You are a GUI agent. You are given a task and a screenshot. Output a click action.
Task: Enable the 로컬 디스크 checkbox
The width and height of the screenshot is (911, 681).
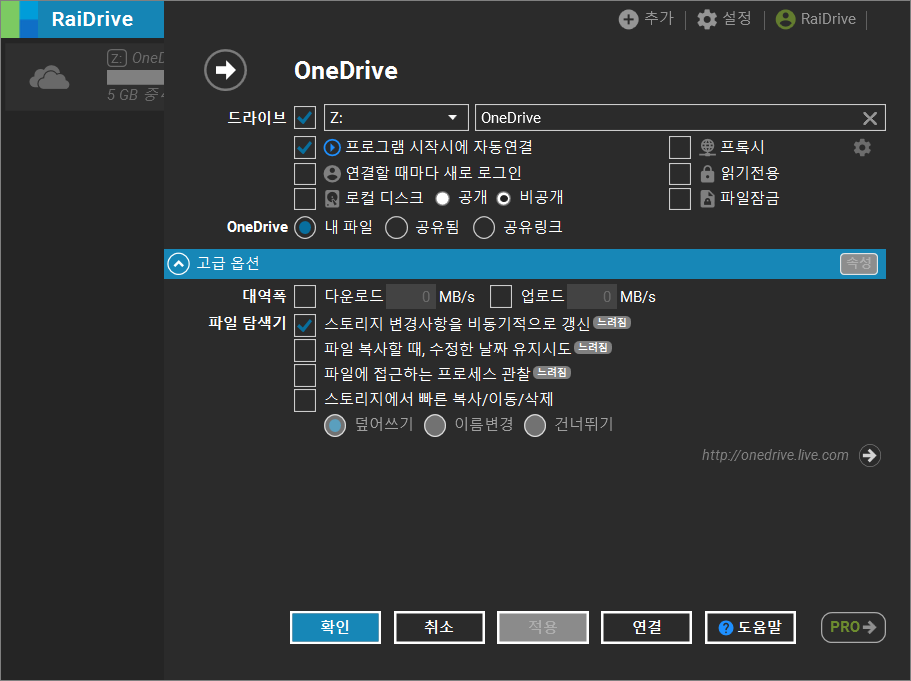[x=305, y=199]
